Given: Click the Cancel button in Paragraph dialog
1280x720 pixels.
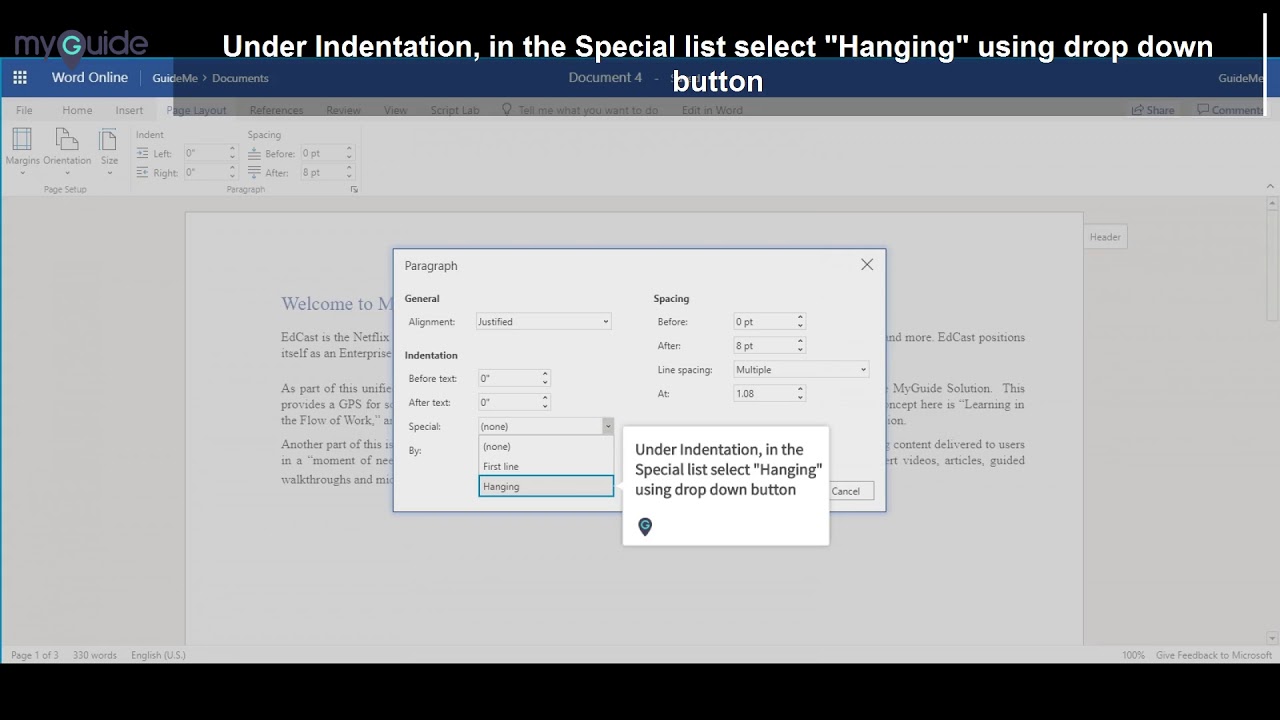Looking at the screenshot, I should click(x=846, y=491).
